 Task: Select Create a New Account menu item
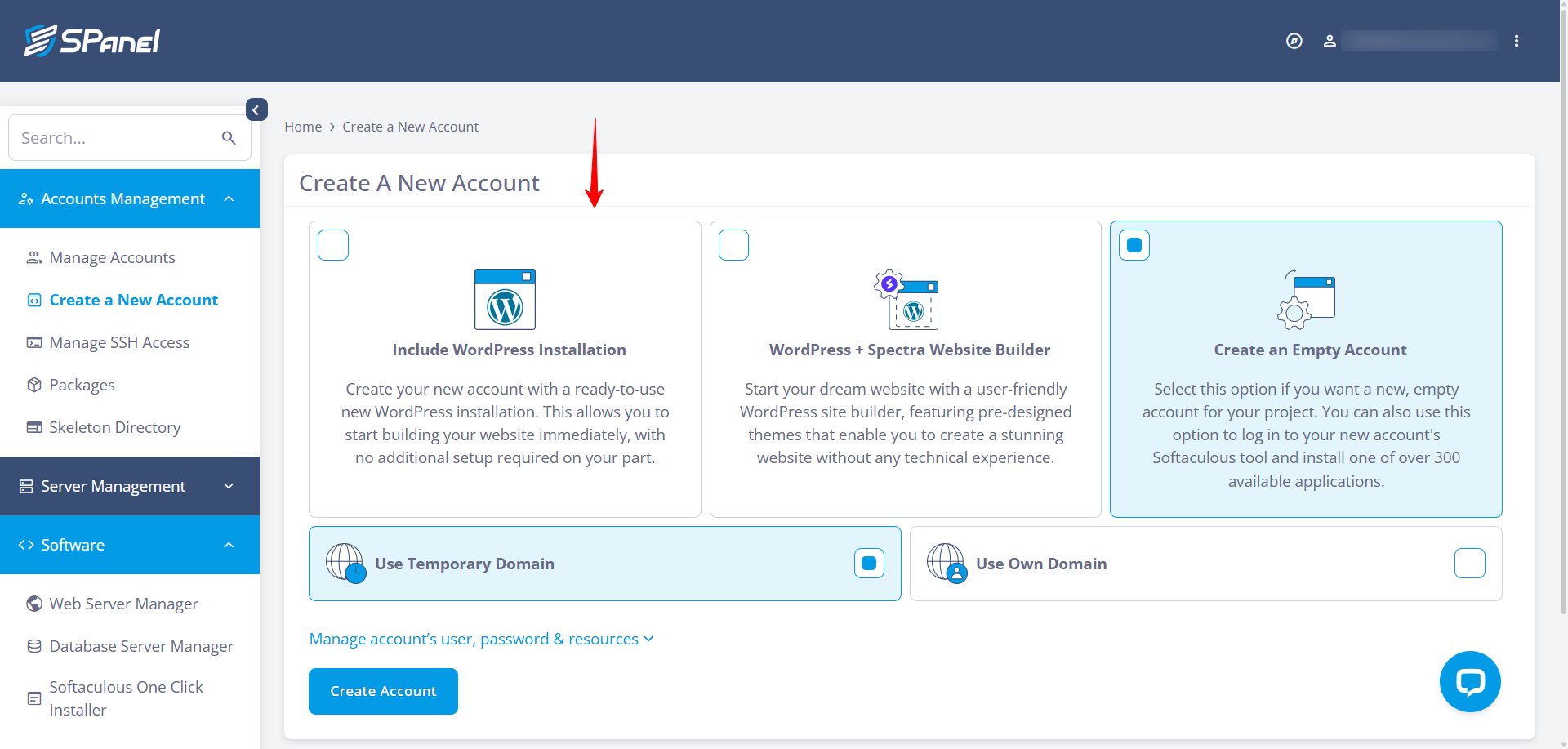(x=133, y=300)
